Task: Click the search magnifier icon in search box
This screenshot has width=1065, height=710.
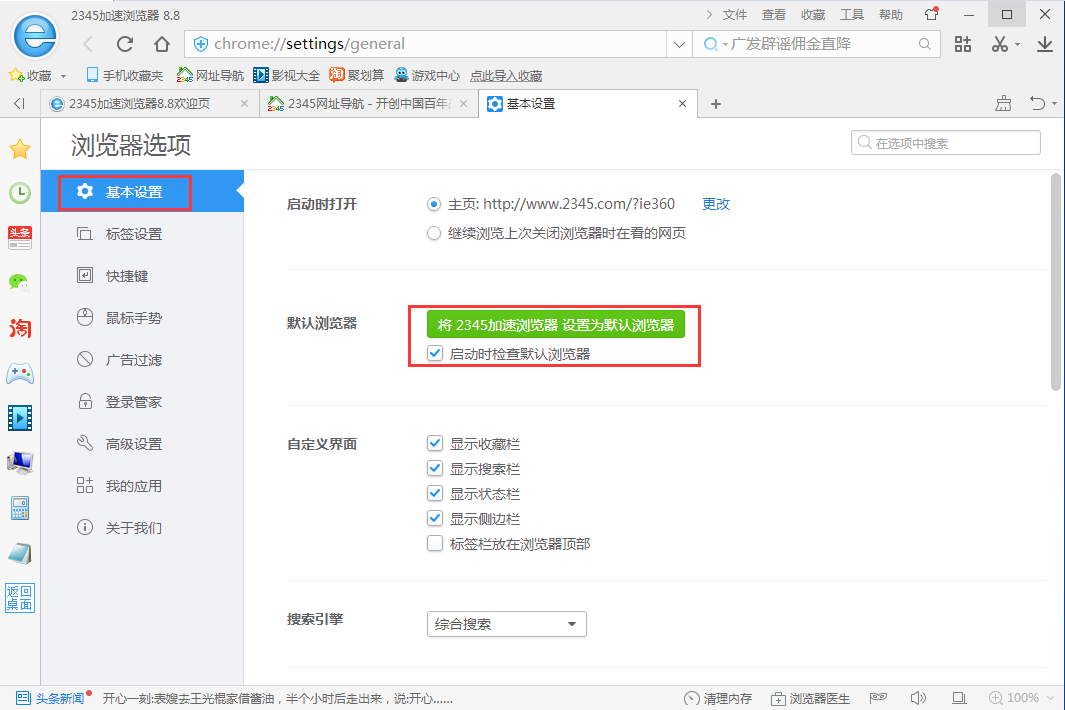Action: click(x=924, y=44)
